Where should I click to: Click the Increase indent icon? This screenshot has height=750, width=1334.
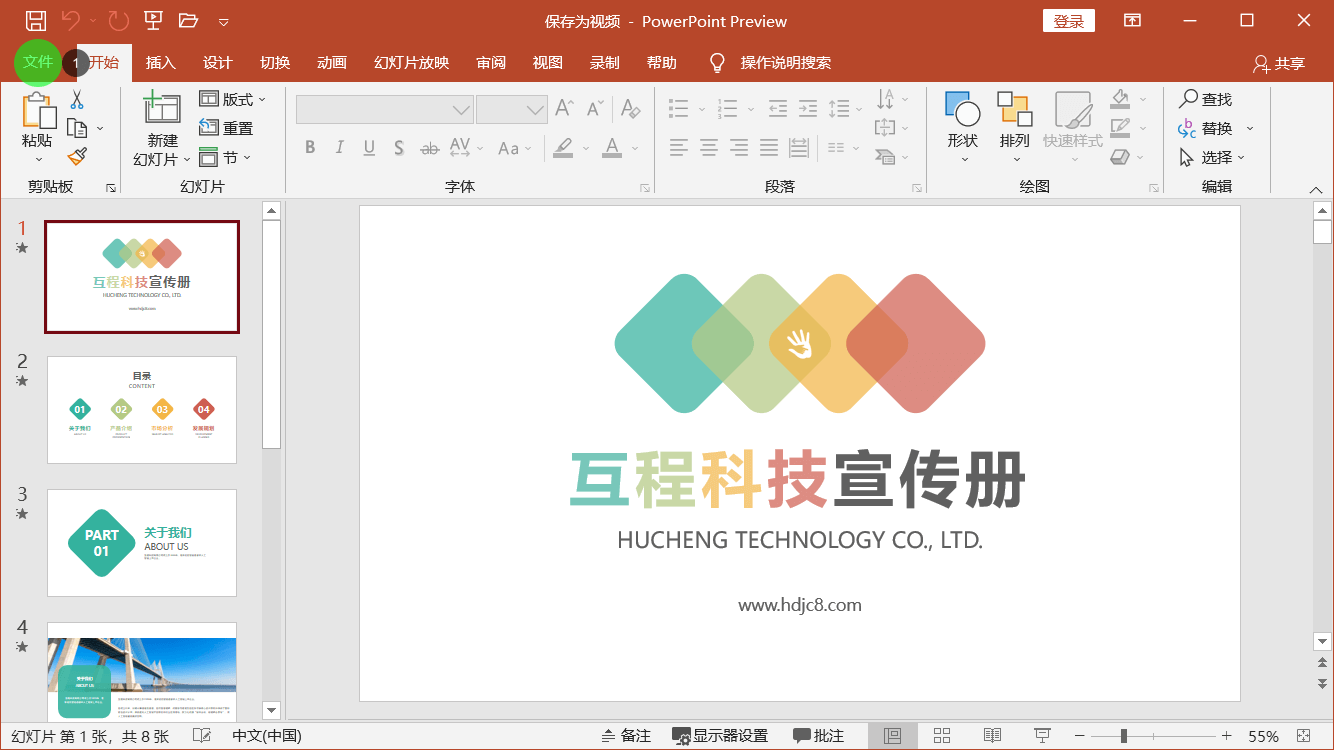coord(808,108)
